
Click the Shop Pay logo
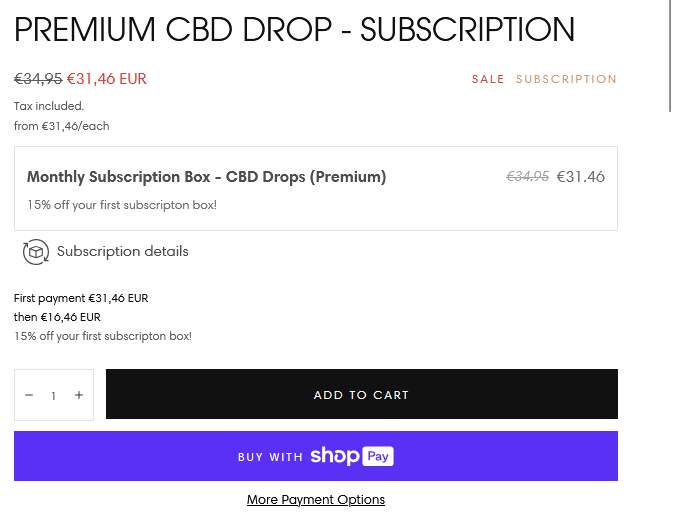[x=352, y=456]
